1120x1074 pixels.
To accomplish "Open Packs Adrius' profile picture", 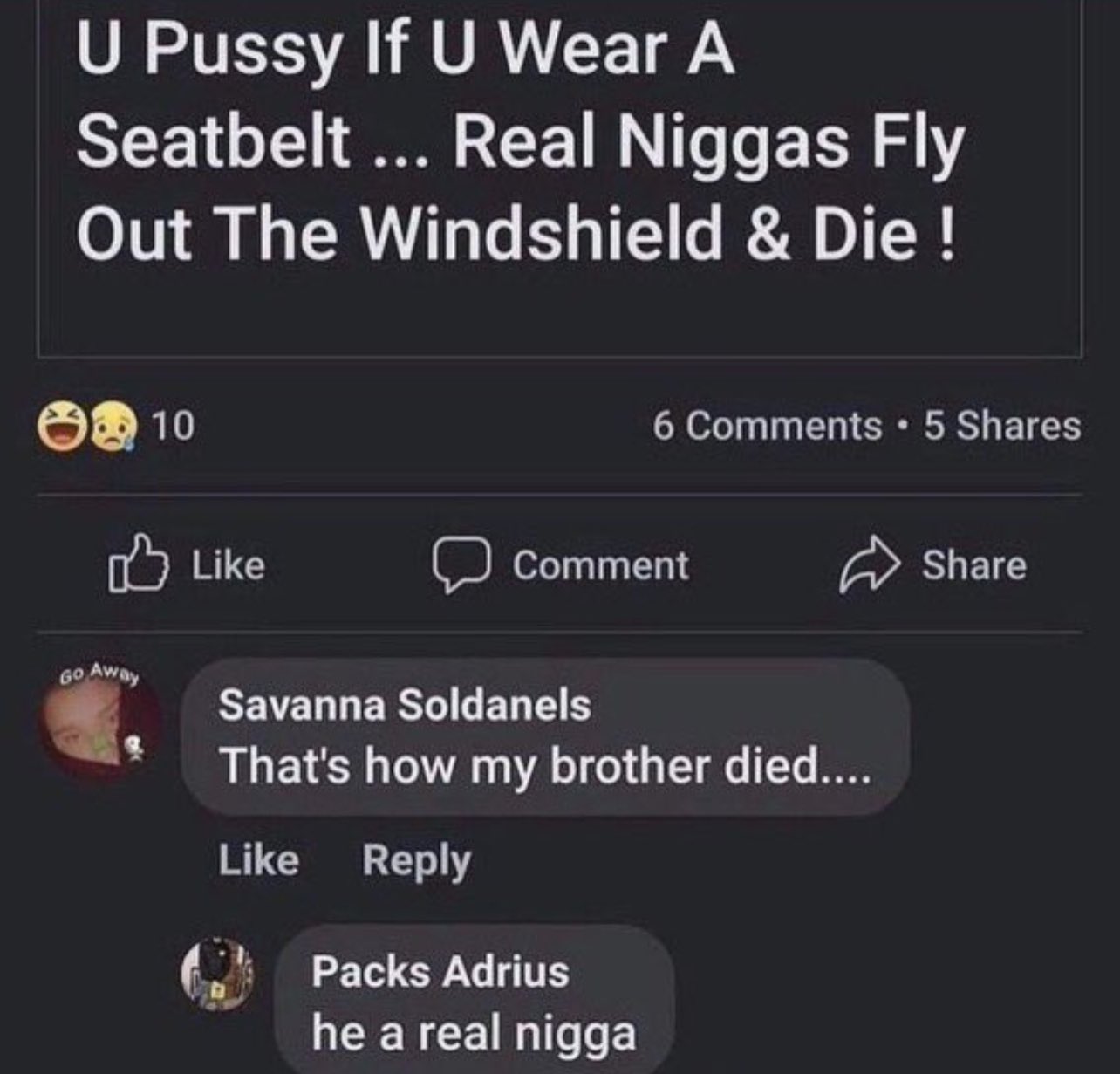I will [x=217, y=975].
